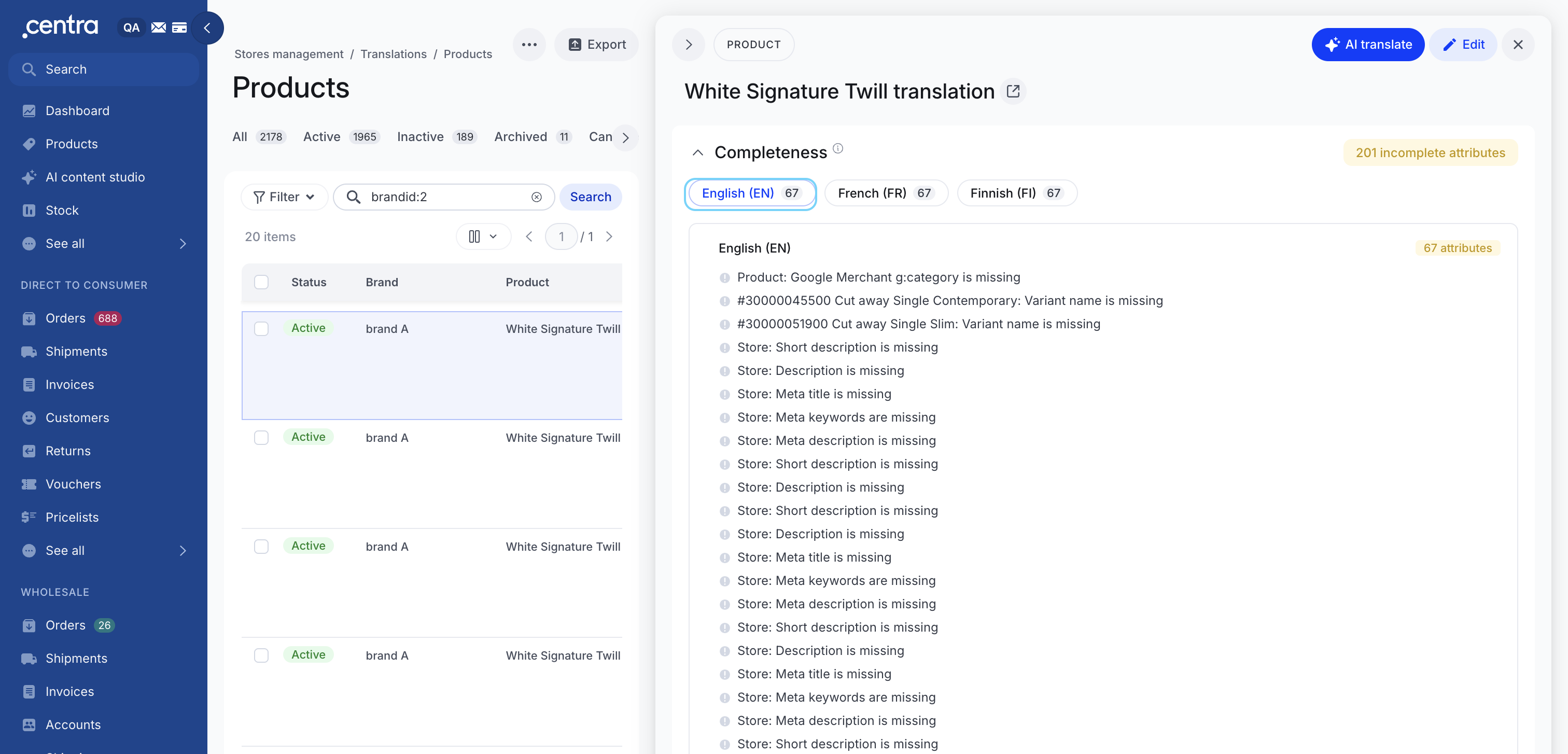This screenshot has height=754, width=1568.
Task: Go to next product arrow in panel
Action: [689, 45]
